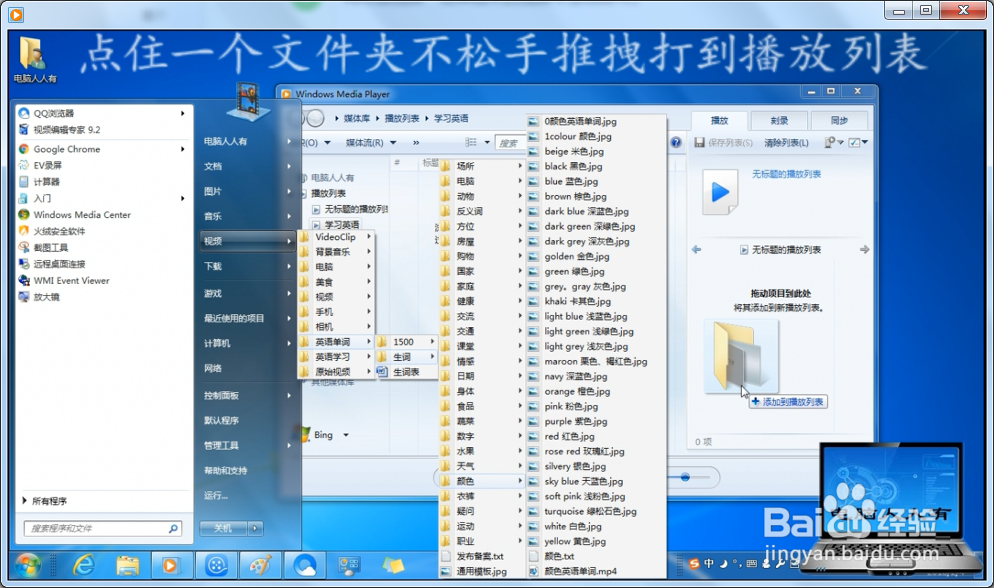This screenshot has height=588, width=994.
Task: Open 视频 in Start menu right pane
Action: click(x=247, y=241)
